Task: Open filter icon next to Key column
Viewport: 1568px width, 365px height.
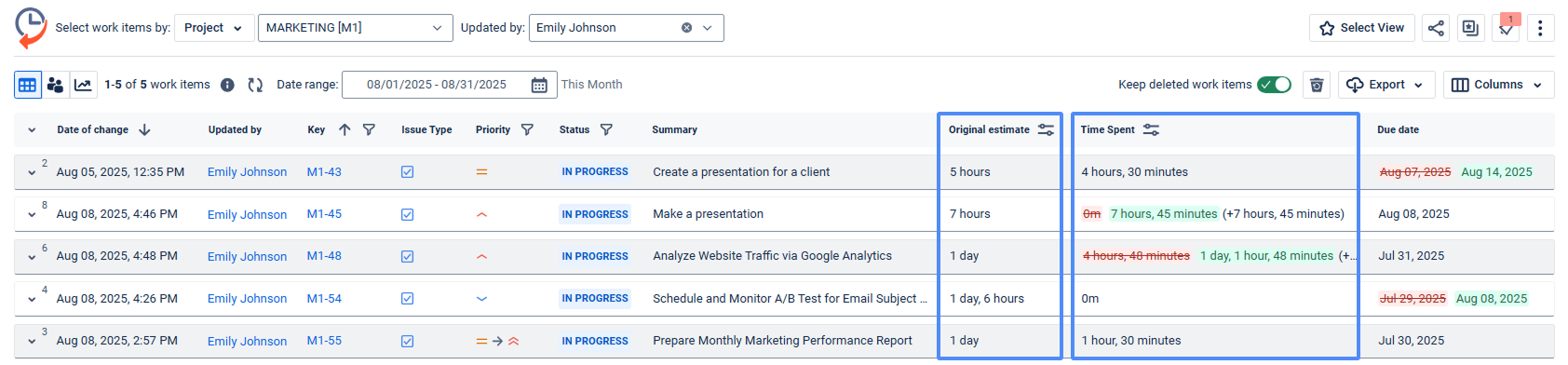Action: 369,129
